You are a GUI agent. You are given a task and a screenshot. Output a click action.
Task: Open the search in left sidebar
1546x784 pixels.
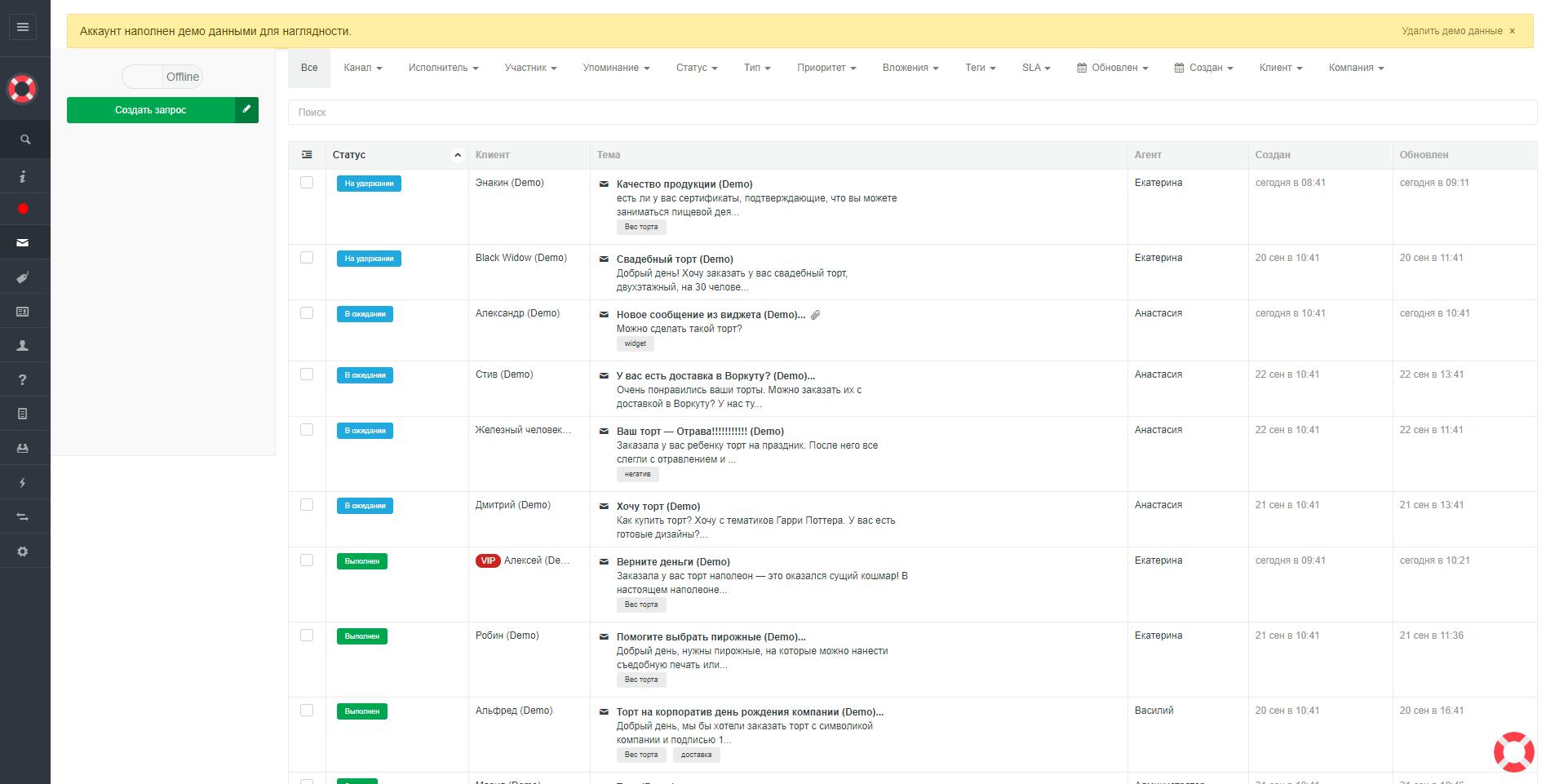24,139
